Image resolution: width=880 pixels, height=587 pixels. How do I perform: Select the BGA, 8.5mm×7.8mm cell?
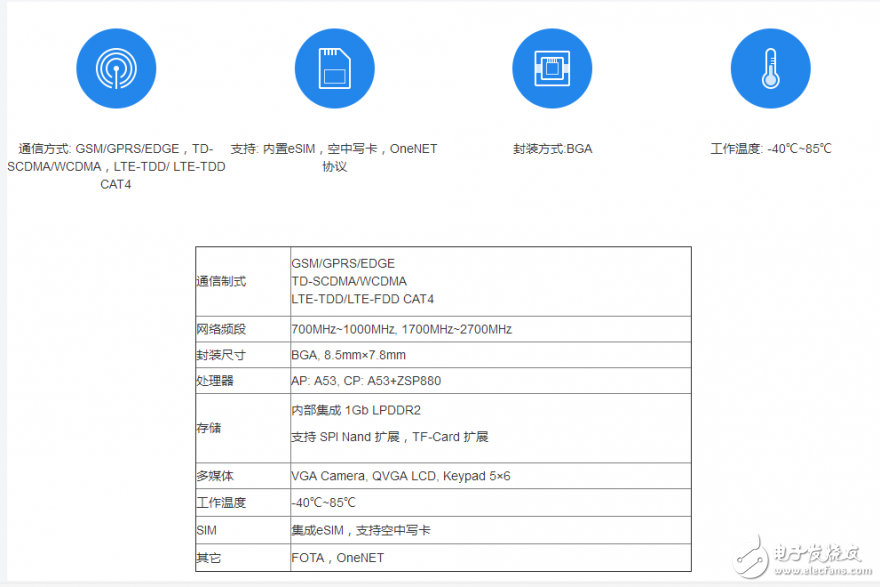click(x=348, y=355)
